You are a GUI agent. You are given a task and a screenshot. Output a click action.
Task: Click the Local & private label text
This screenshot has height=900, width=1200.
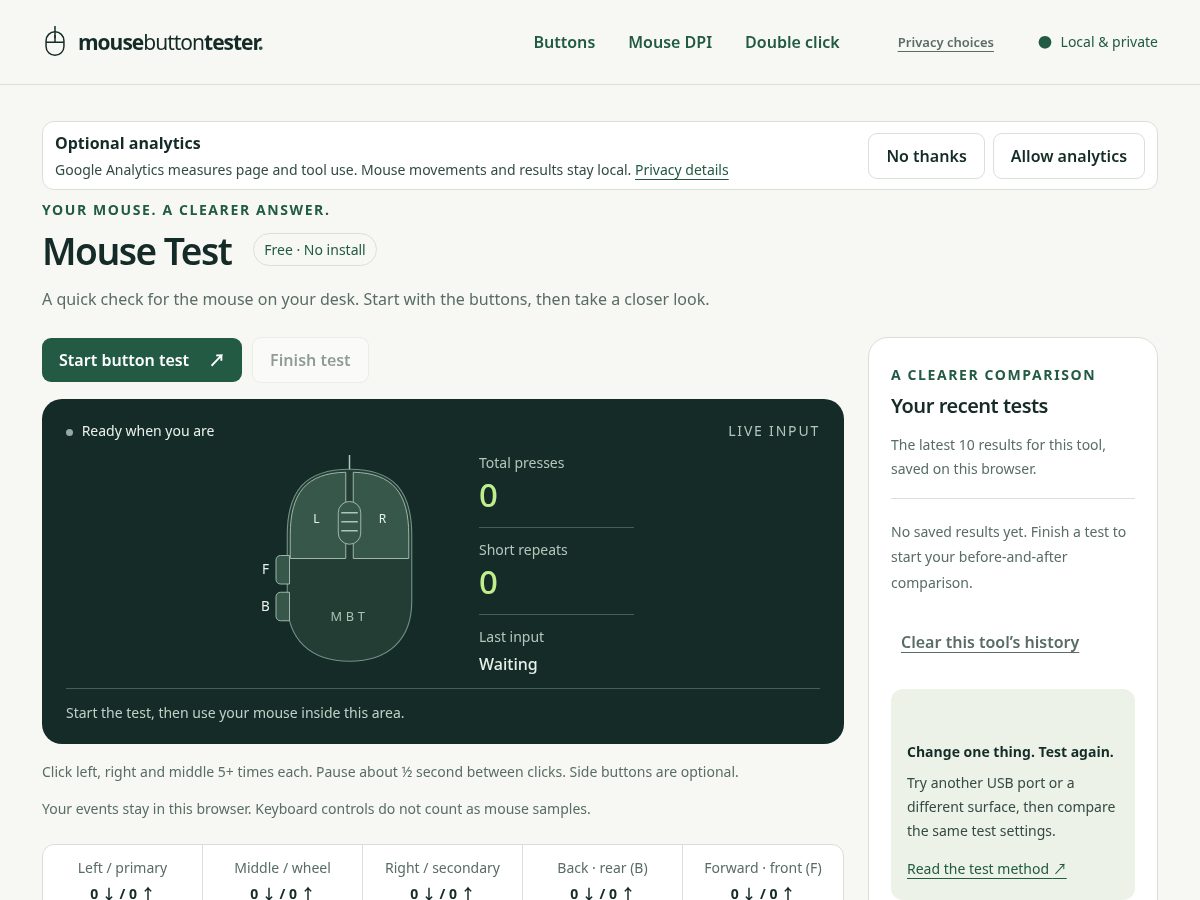[x=1109, y=42]
